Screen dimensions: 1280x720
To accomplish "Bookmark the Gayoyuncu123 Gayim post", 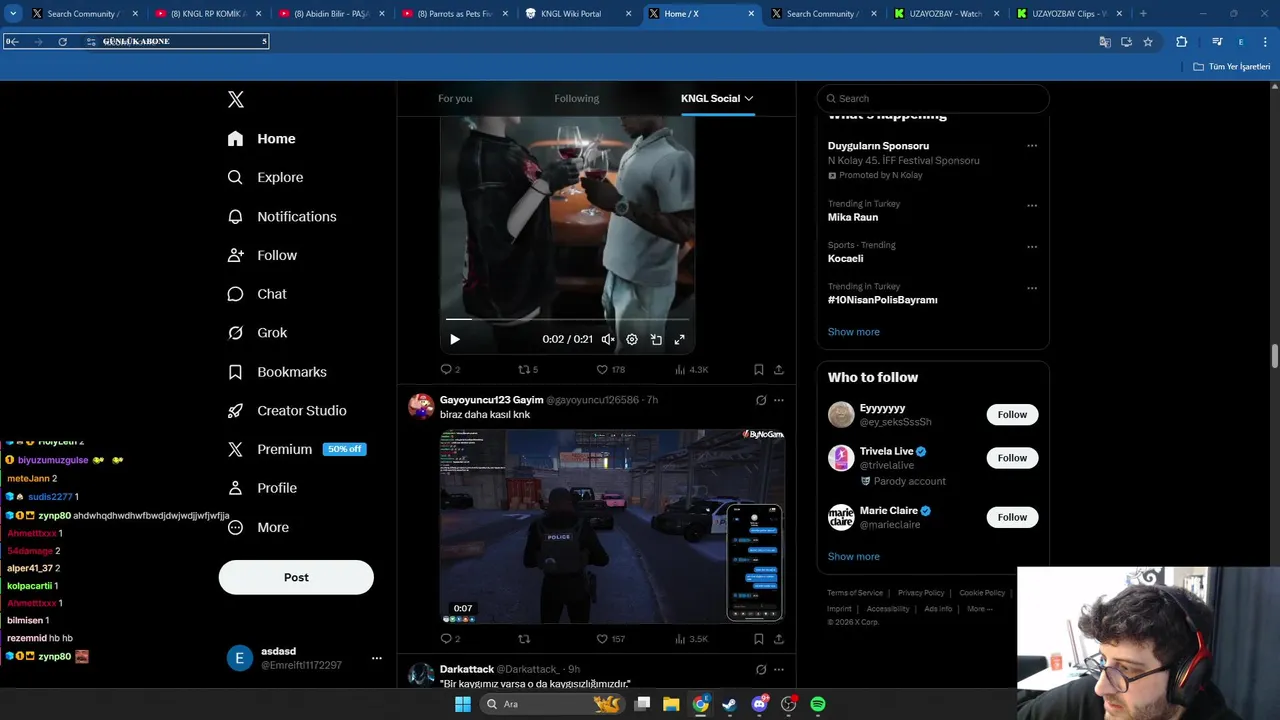I will coord(759,638).
